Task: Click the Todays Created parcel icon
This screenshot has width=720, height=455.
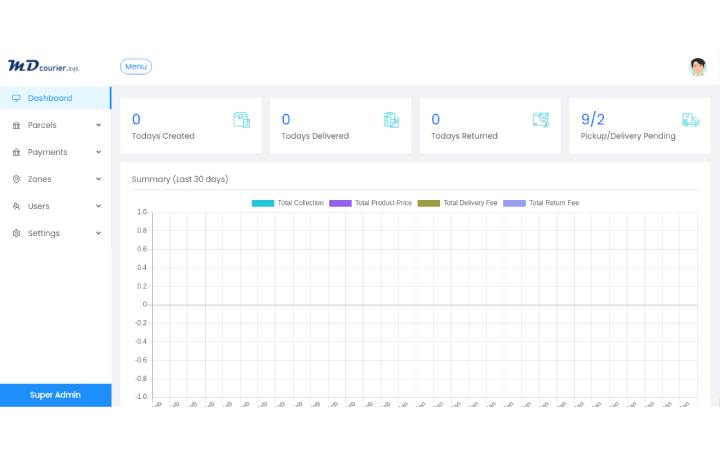Action: [x=241, y=120]
